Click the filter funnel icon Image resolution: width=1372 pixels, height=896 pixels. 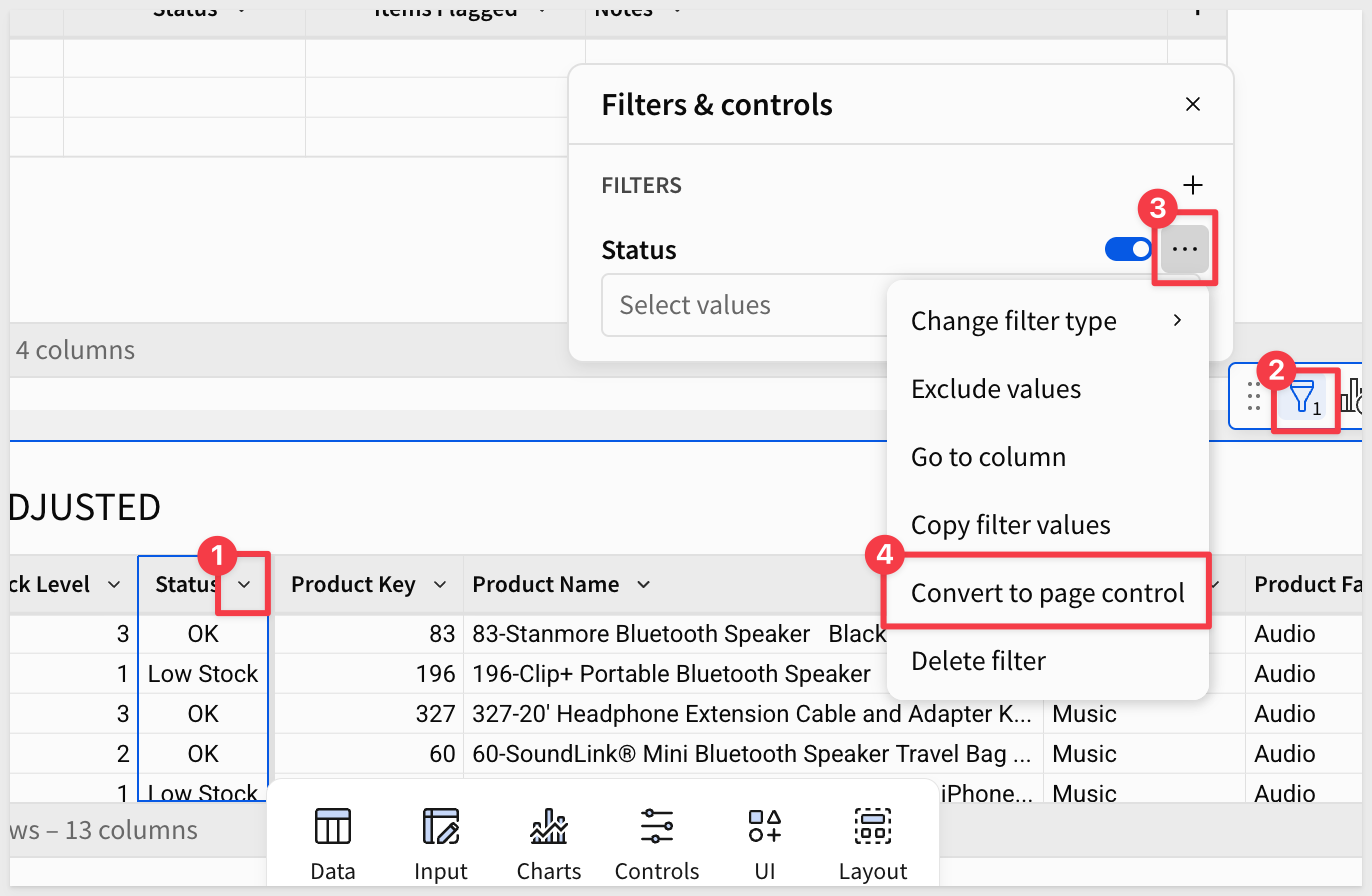tap(1301, 398)
